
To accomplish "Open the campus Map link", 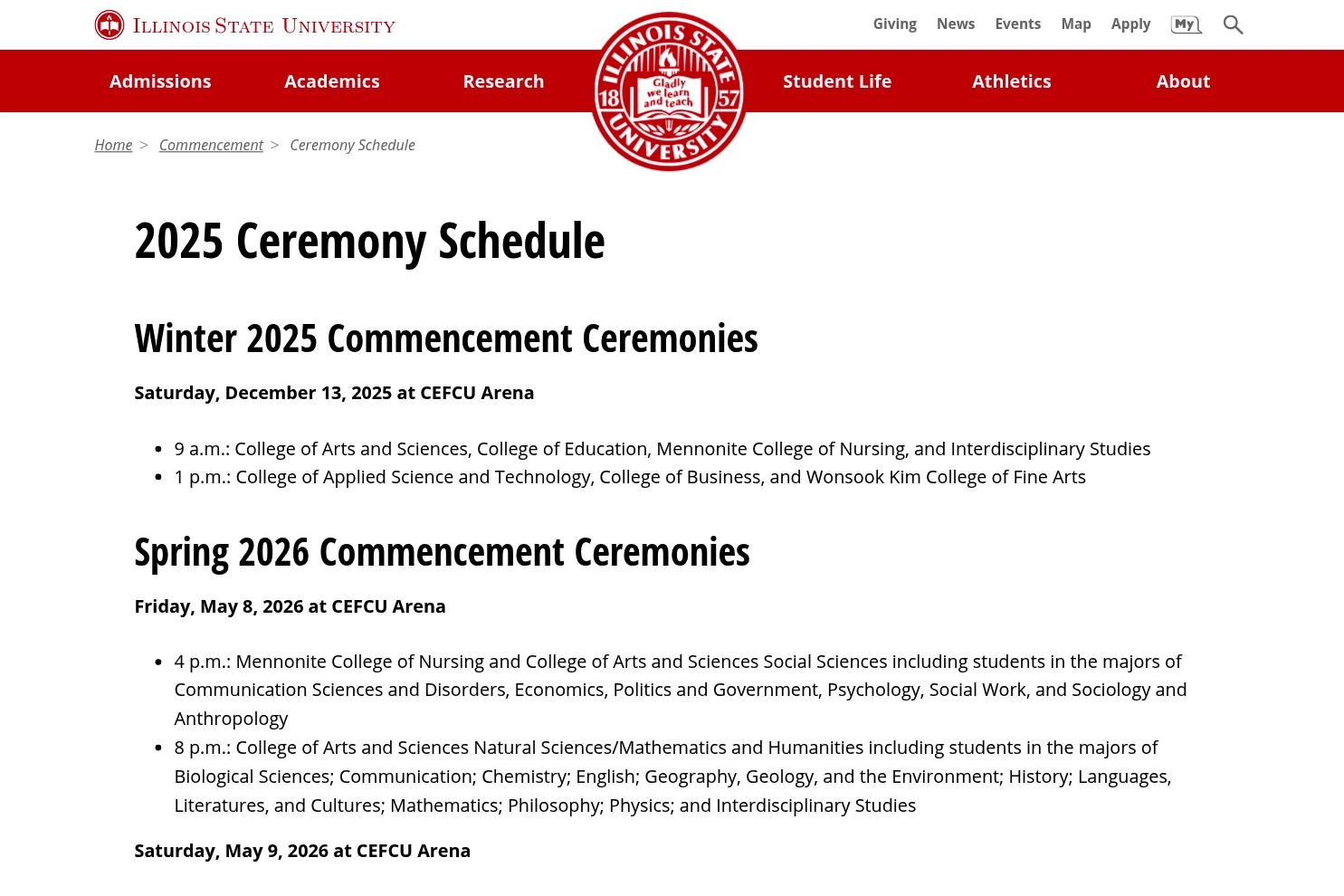I will [1076, 24].
